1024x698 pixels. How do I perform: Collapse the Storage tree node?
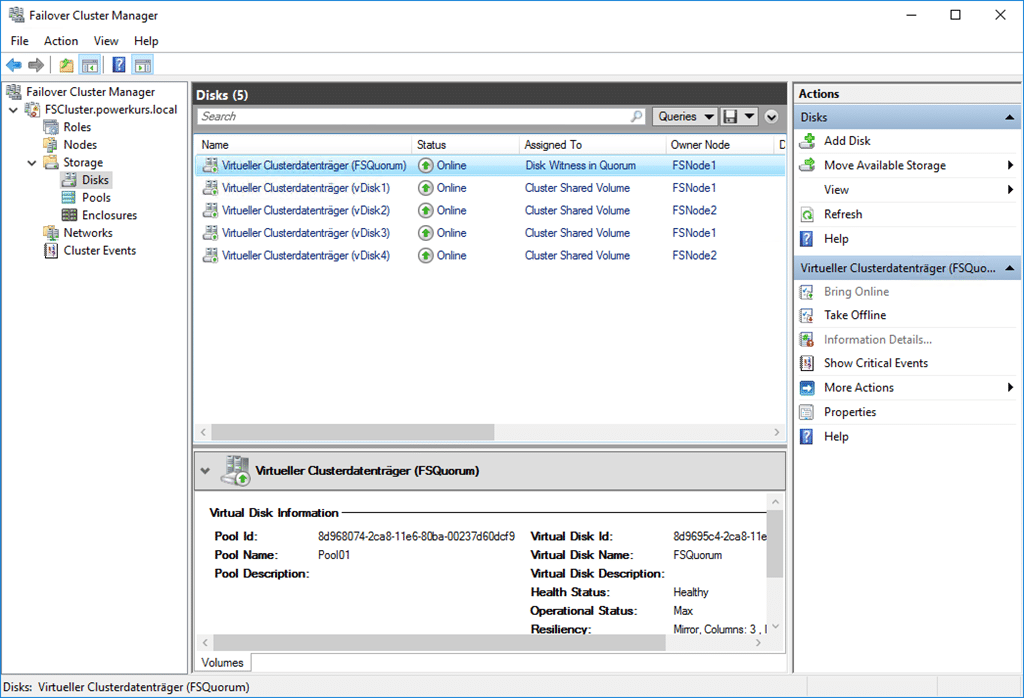point(32,163)
